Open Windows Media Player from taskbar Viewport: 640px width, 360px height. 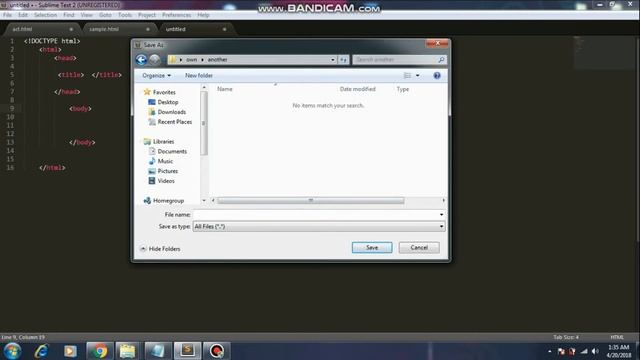click(70, 351)
